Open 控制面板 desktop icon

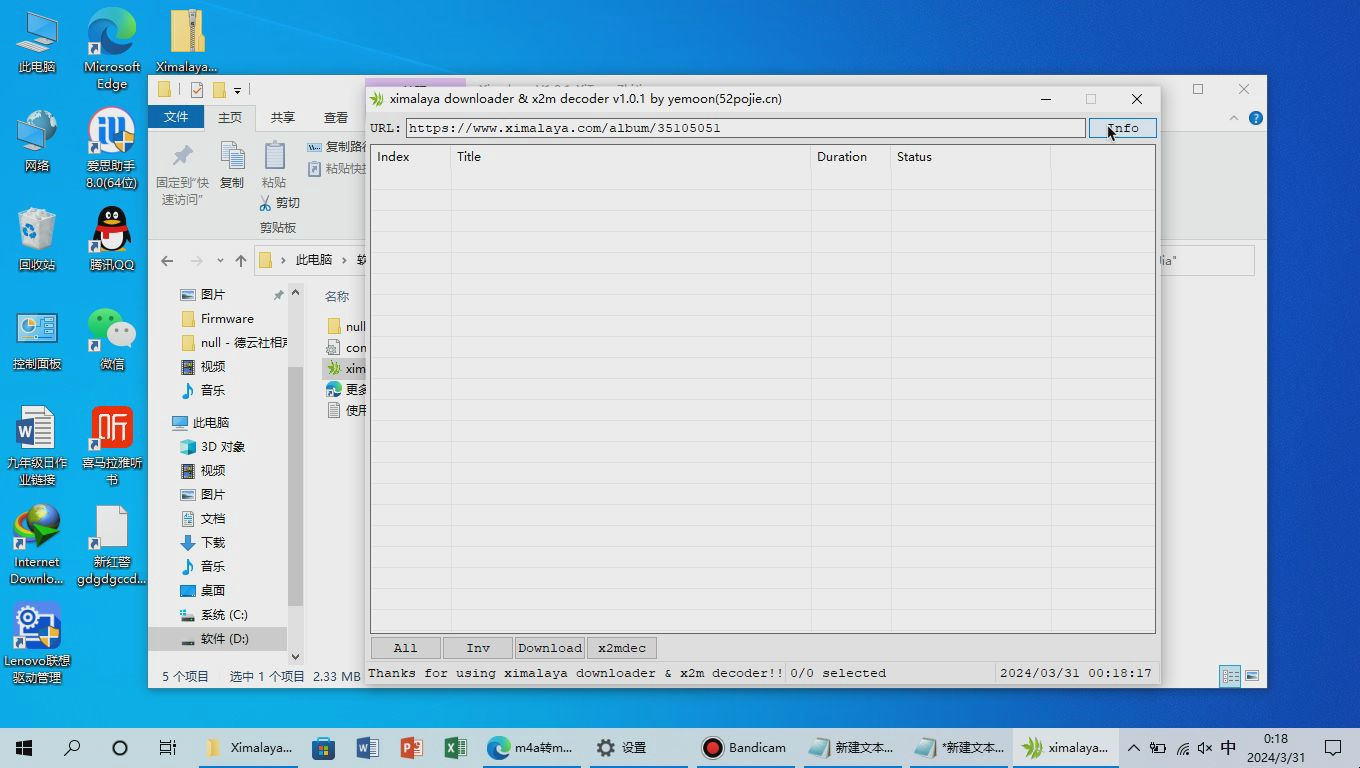tap(37, 338)
